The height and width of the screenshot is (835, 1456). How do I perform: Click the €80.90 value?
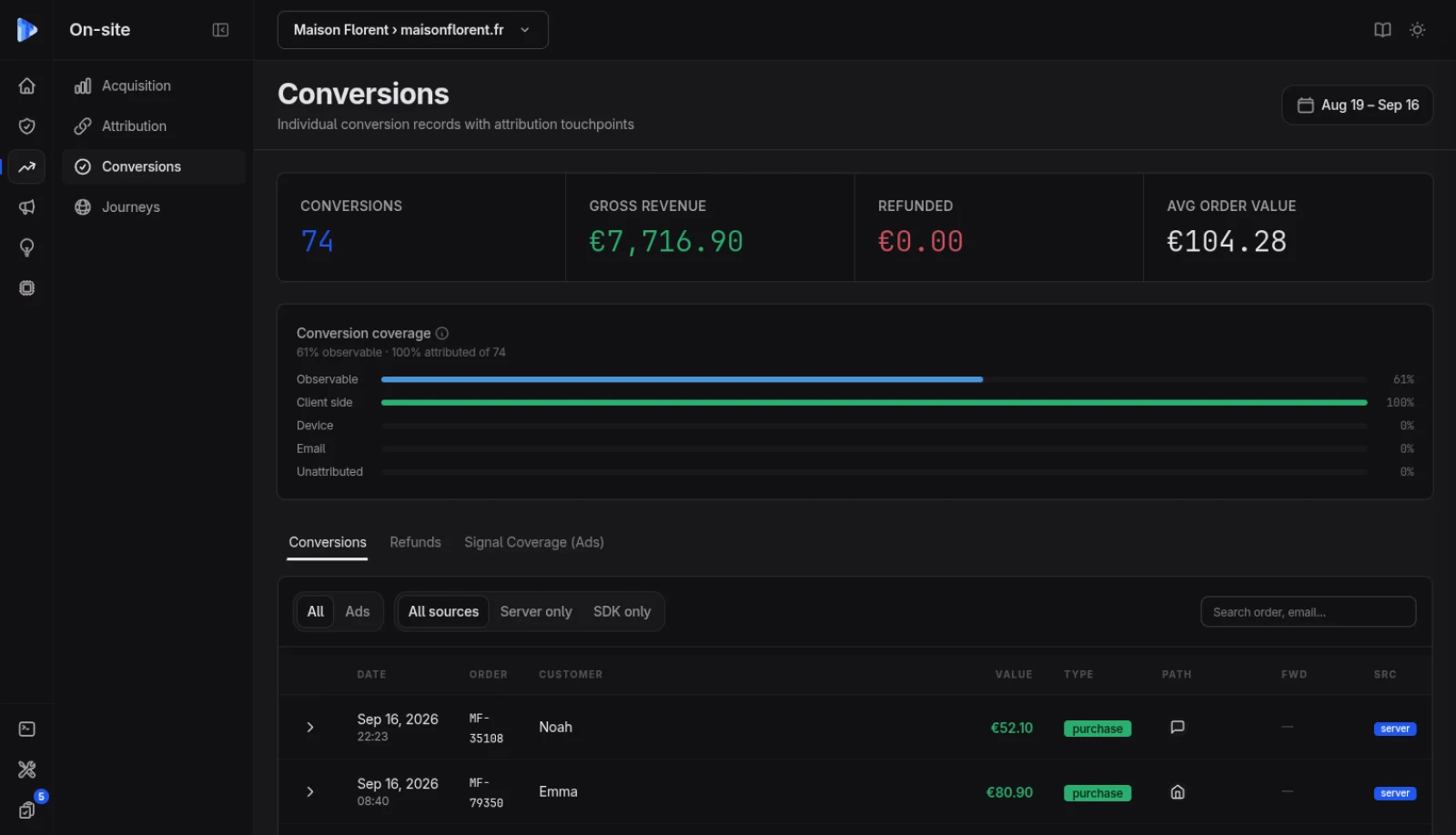pyautogui.click(x=1009, y=792)
